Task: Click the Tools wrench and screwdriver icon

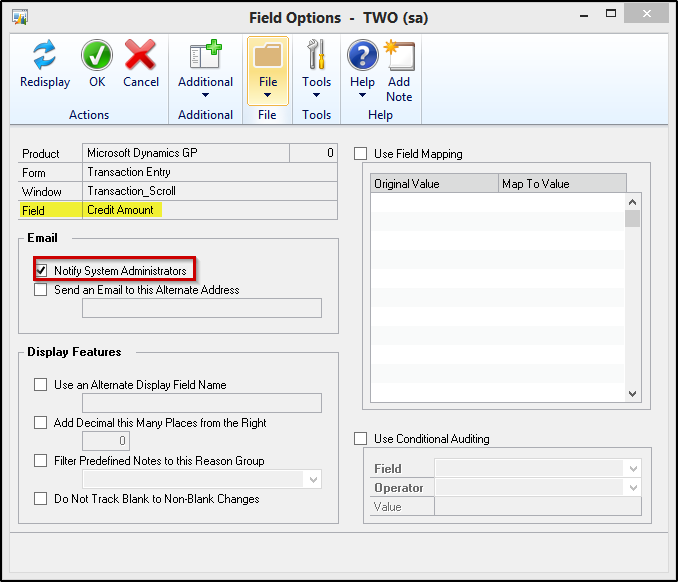Action: [x=316, y=54]
